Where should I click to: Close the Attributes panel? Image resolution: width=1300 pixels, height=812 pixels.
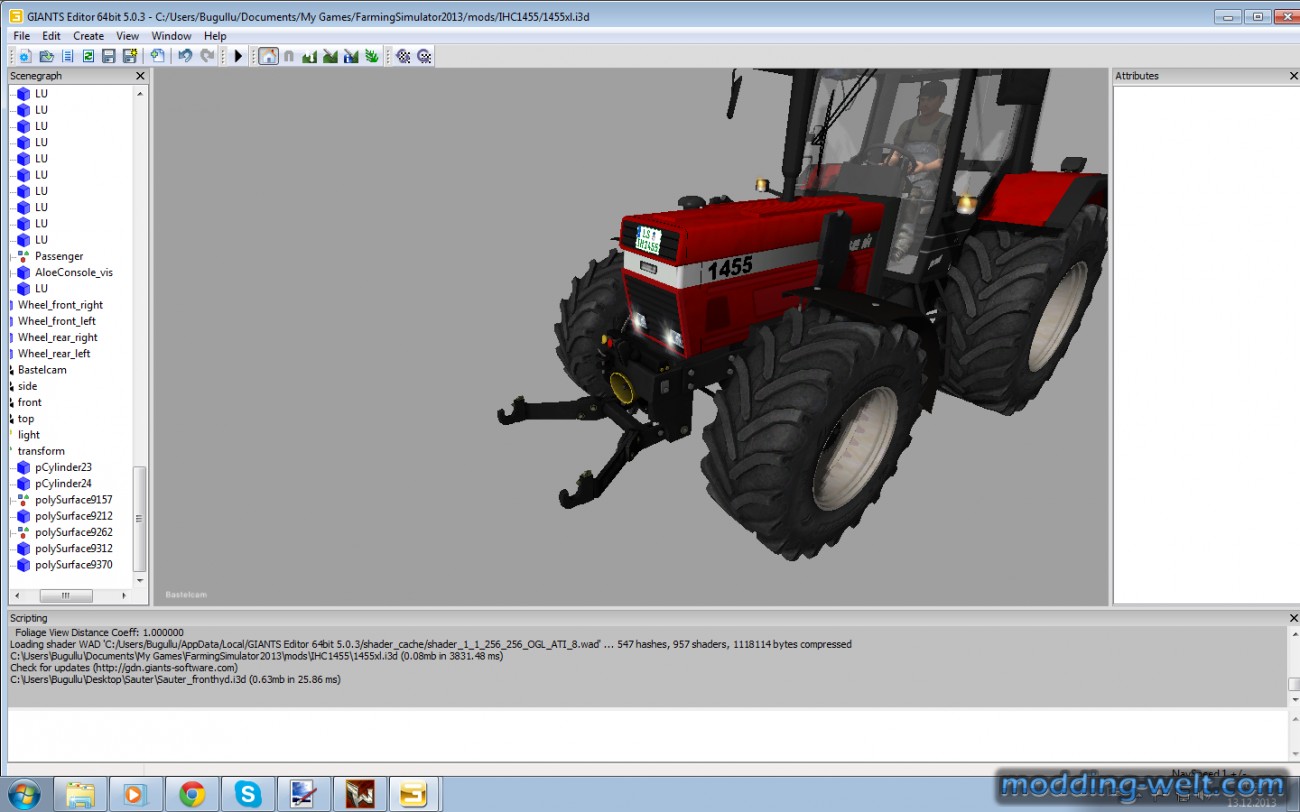point(1293,76)
